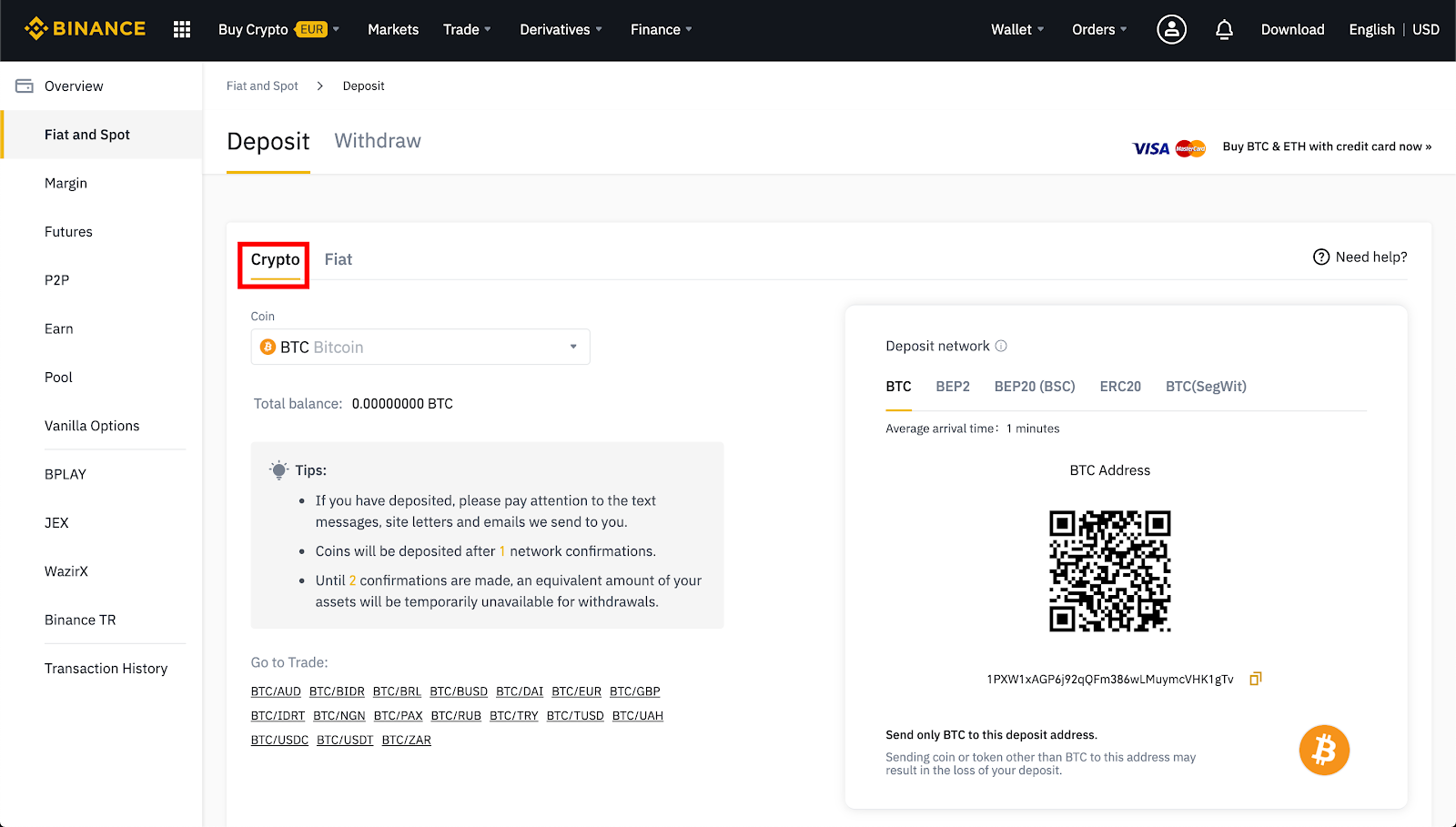Copy the BTC deposit address
This screenshot has width=1456, height=827.
coord(1255,679)
